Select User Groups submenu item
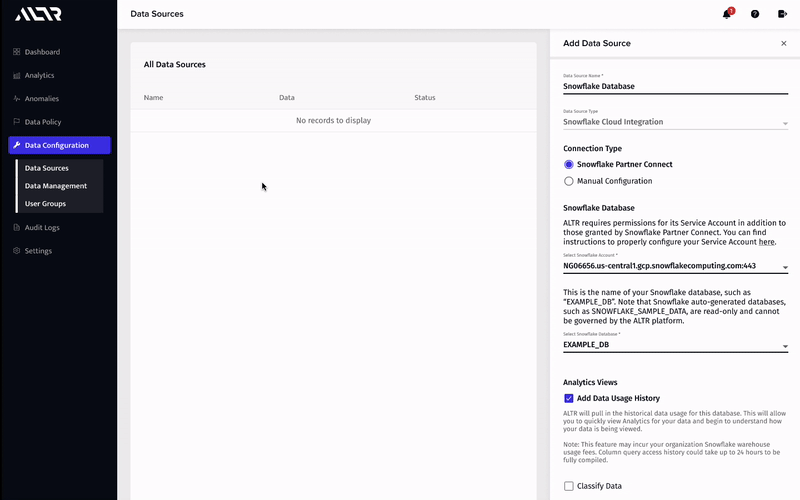 [x=45, y=204]
